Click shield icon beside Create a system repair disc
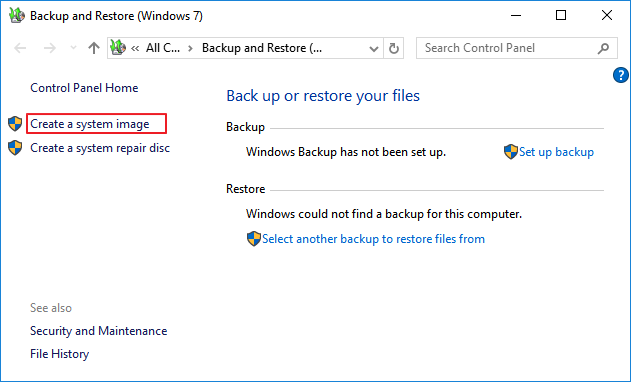 15,148
